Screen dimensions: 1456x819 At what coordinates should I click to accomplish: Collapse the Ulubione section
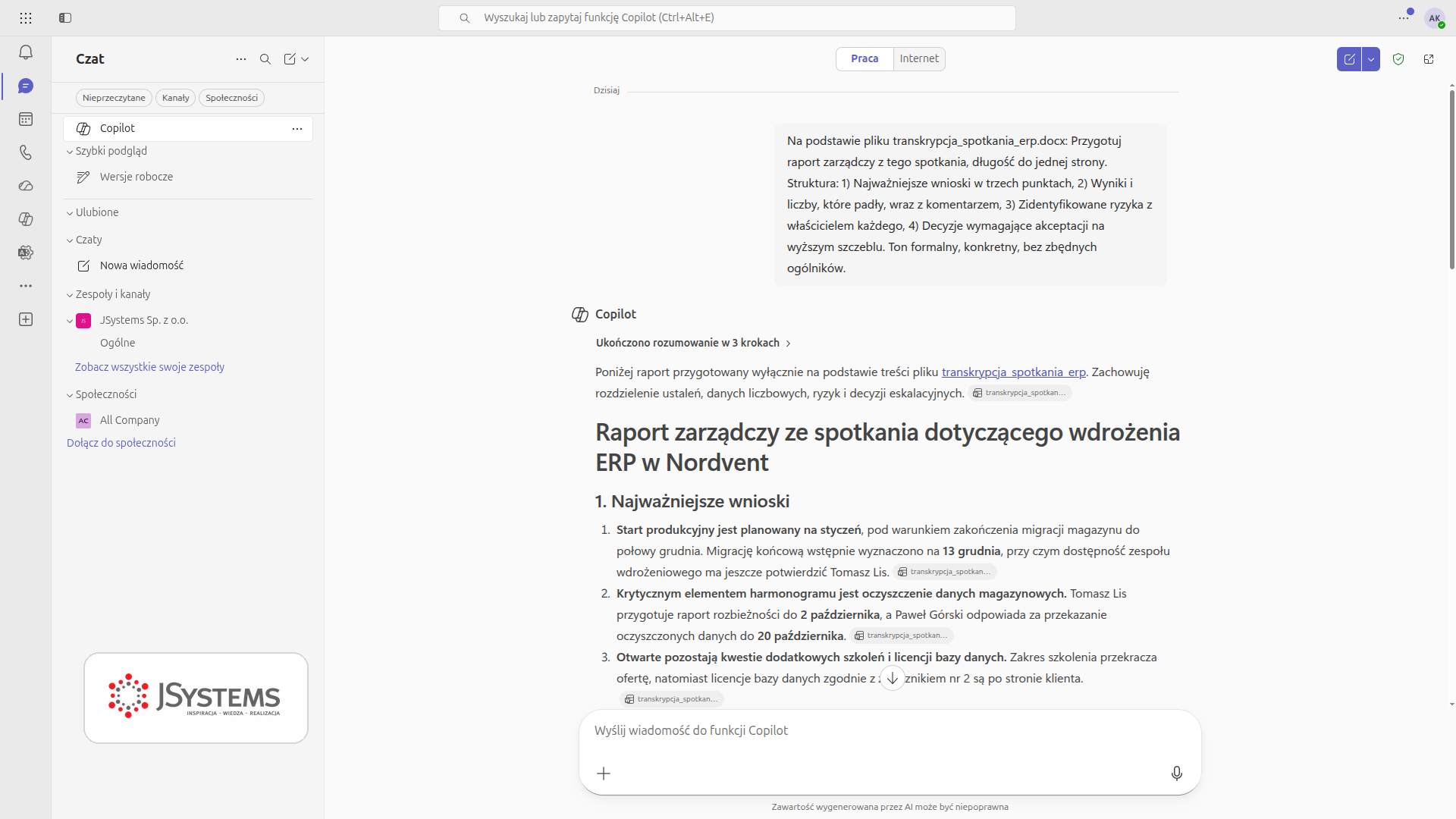point(70,213)
